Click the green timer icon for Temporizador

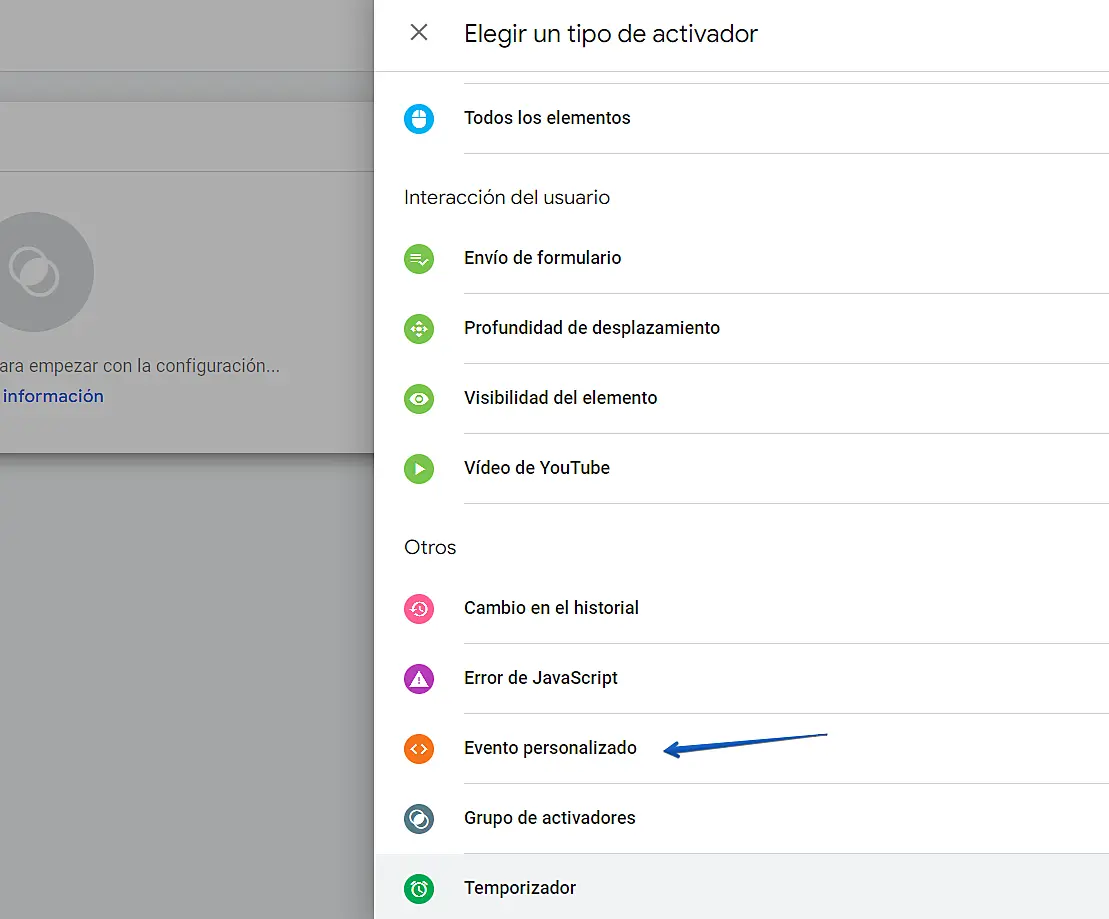coord(419,888)
